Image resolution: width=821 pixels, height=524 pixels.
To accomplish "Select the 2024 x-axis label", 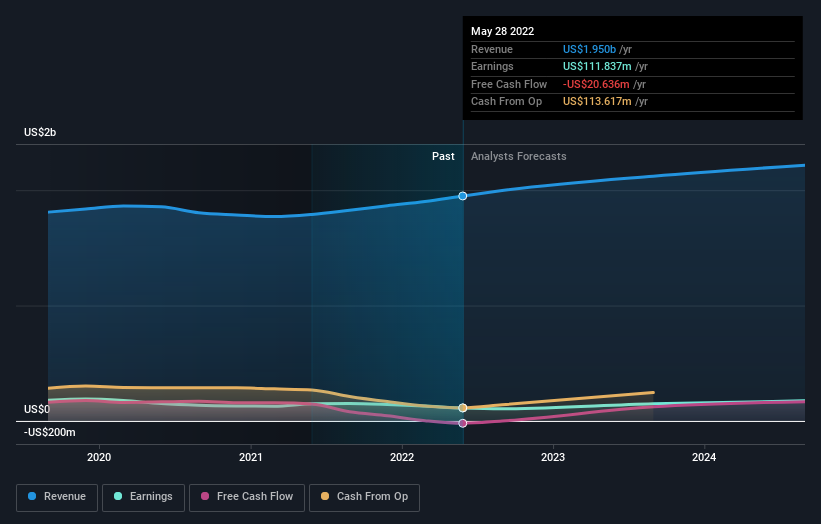I will [704, 457].
